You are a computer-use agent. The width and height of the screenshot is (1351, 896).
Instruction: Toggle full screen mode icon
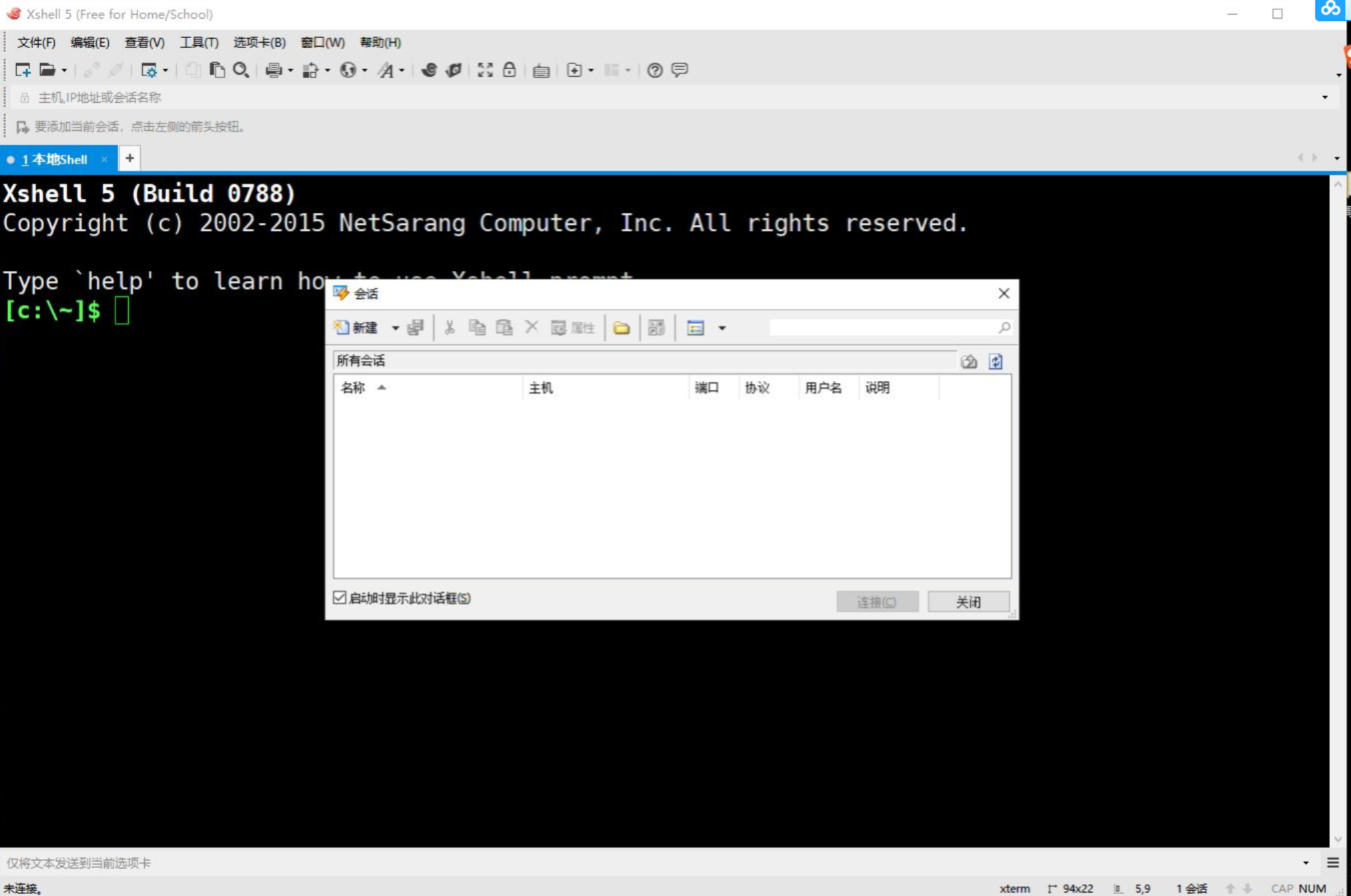[485, 70]
